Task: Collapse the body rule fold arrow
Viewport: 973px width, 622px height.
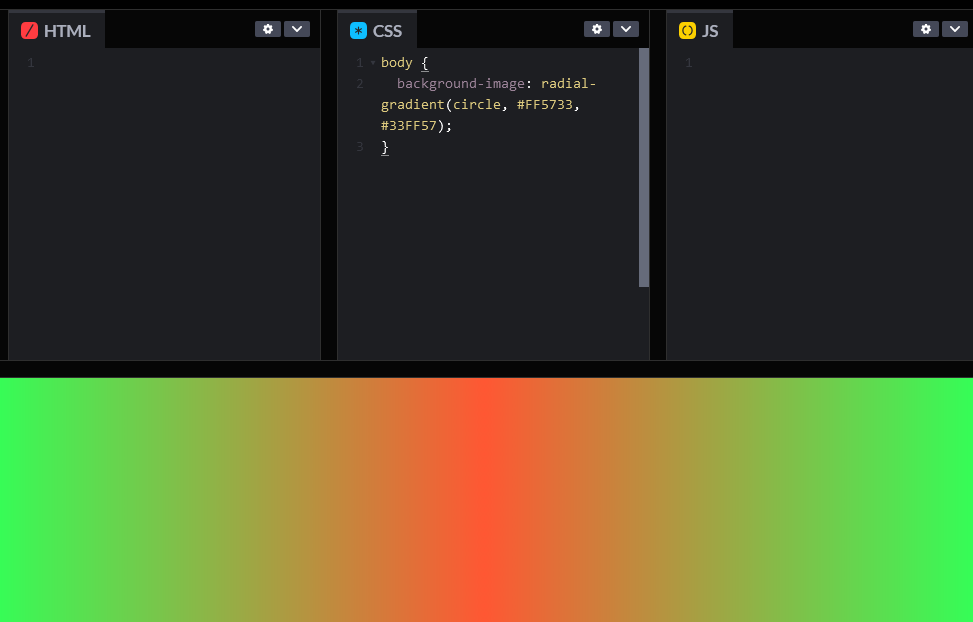Action: point(373,63)
